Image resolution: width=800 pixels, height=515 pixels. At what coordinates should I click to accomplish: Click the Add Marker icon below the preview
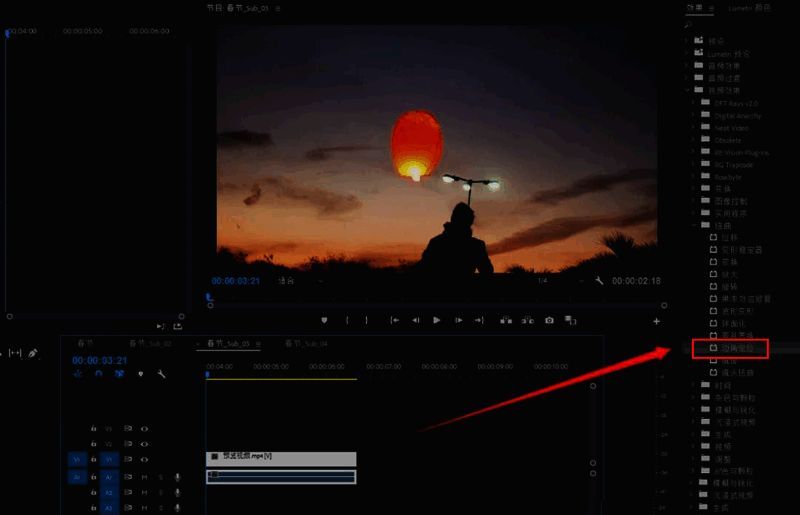324,320
